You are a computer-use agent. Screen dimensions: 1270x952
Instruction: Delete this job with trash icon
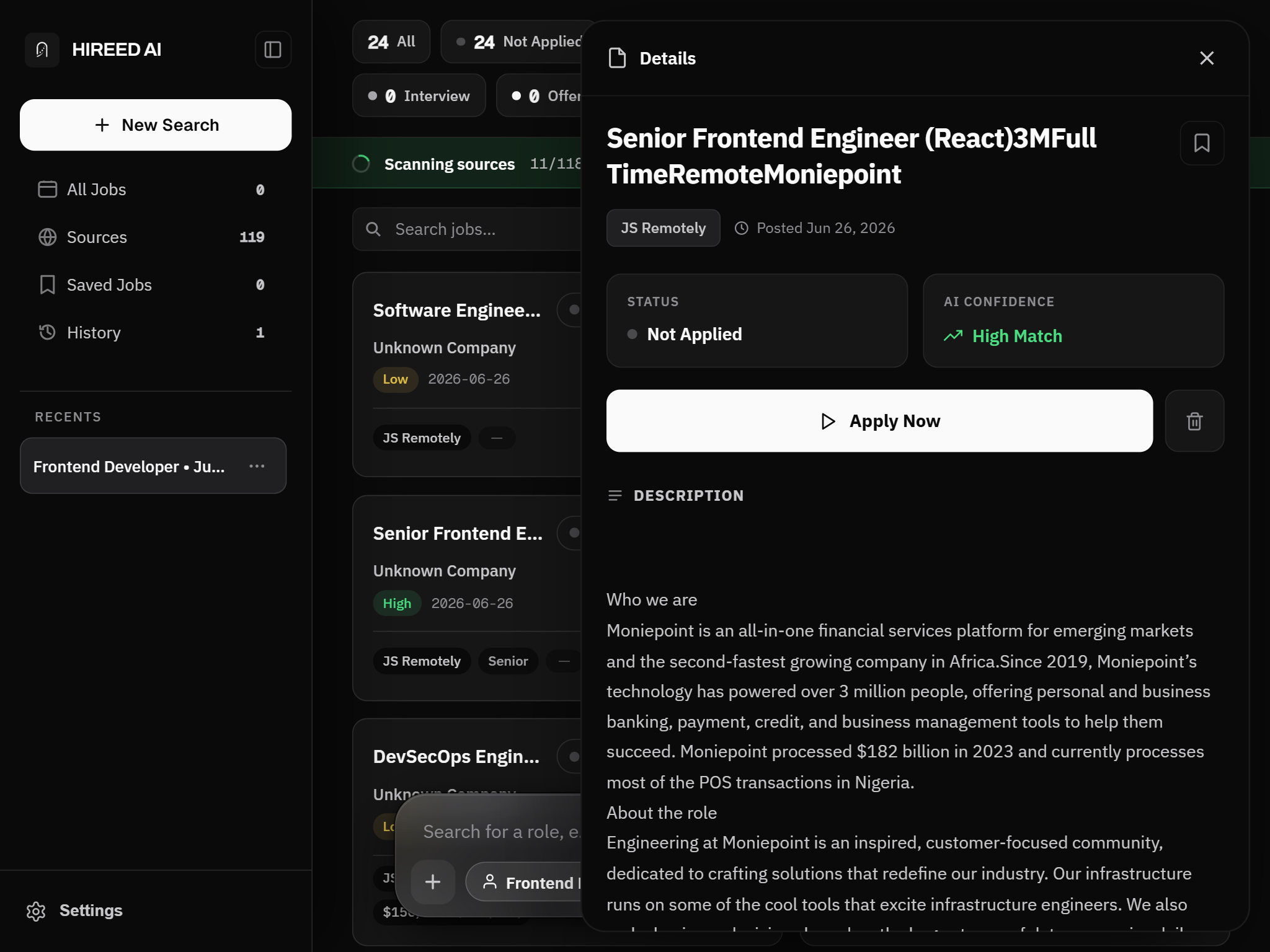[1194, 421]
